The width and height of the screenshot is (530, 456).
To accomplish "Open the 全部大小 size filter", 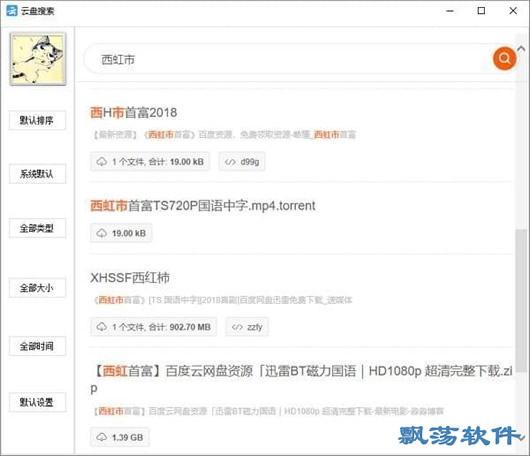I will point(37,288).
